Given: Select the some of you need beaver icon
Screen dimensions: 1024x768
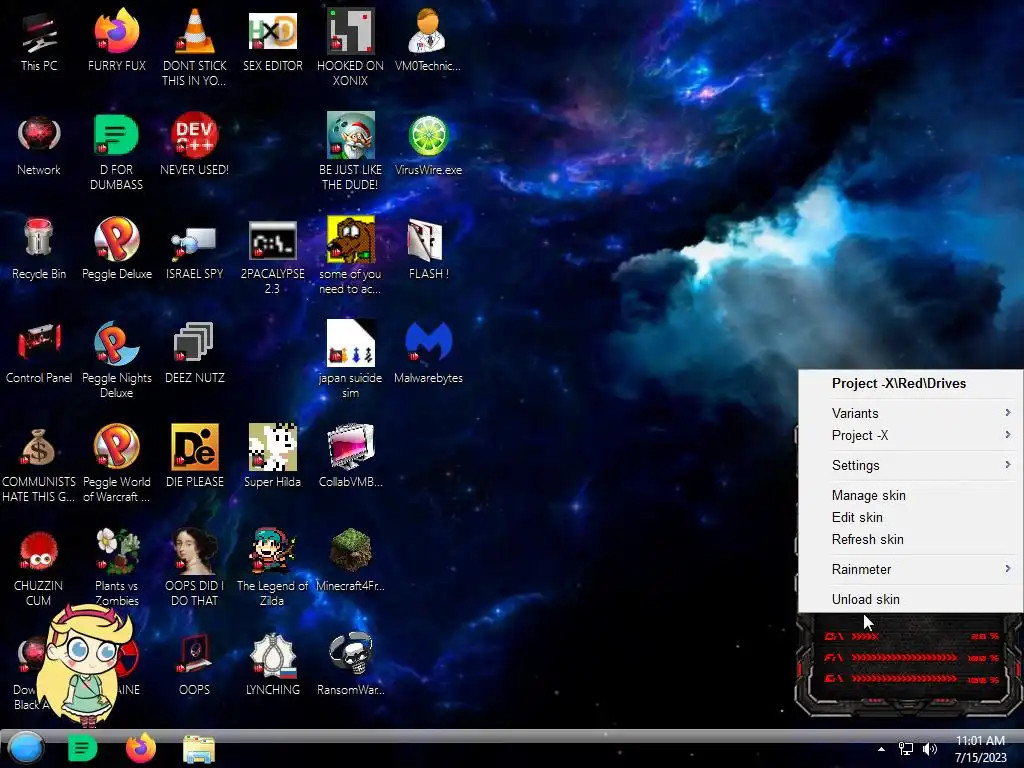Looking at the screenshot, I should pyautogui.click(x=350, y=256).
